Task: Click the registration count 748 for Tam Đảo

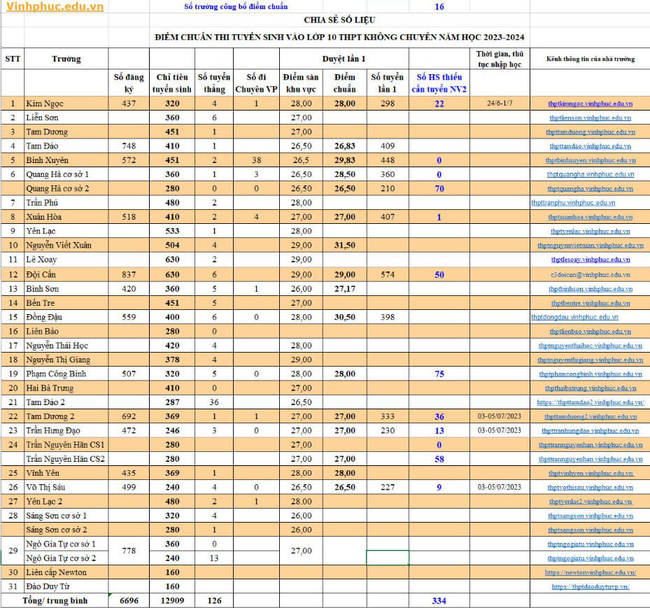Action: click(x=129, y=146)
